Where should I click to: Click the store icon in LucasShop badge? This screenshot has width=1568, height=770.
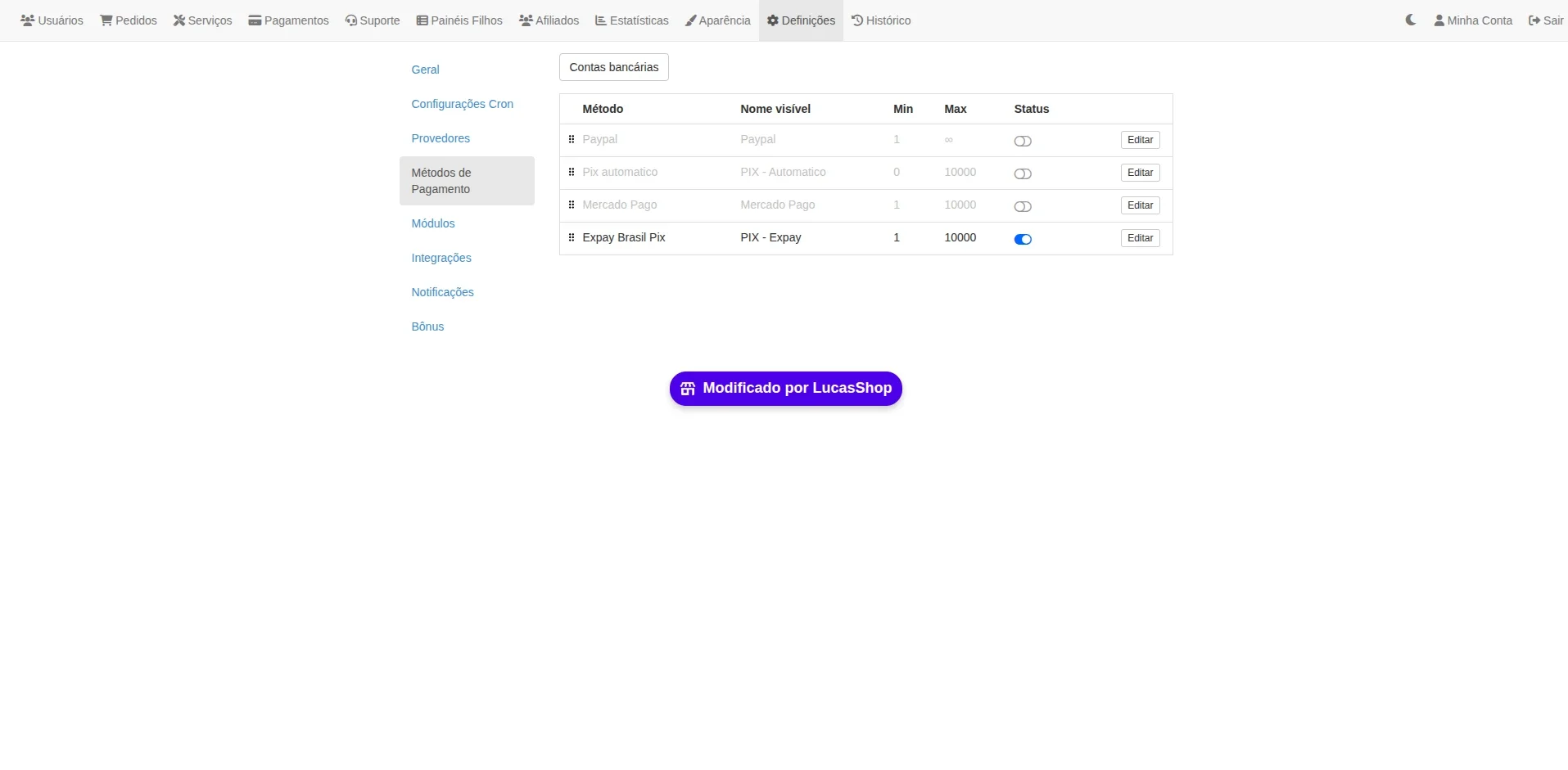[688, 389]
